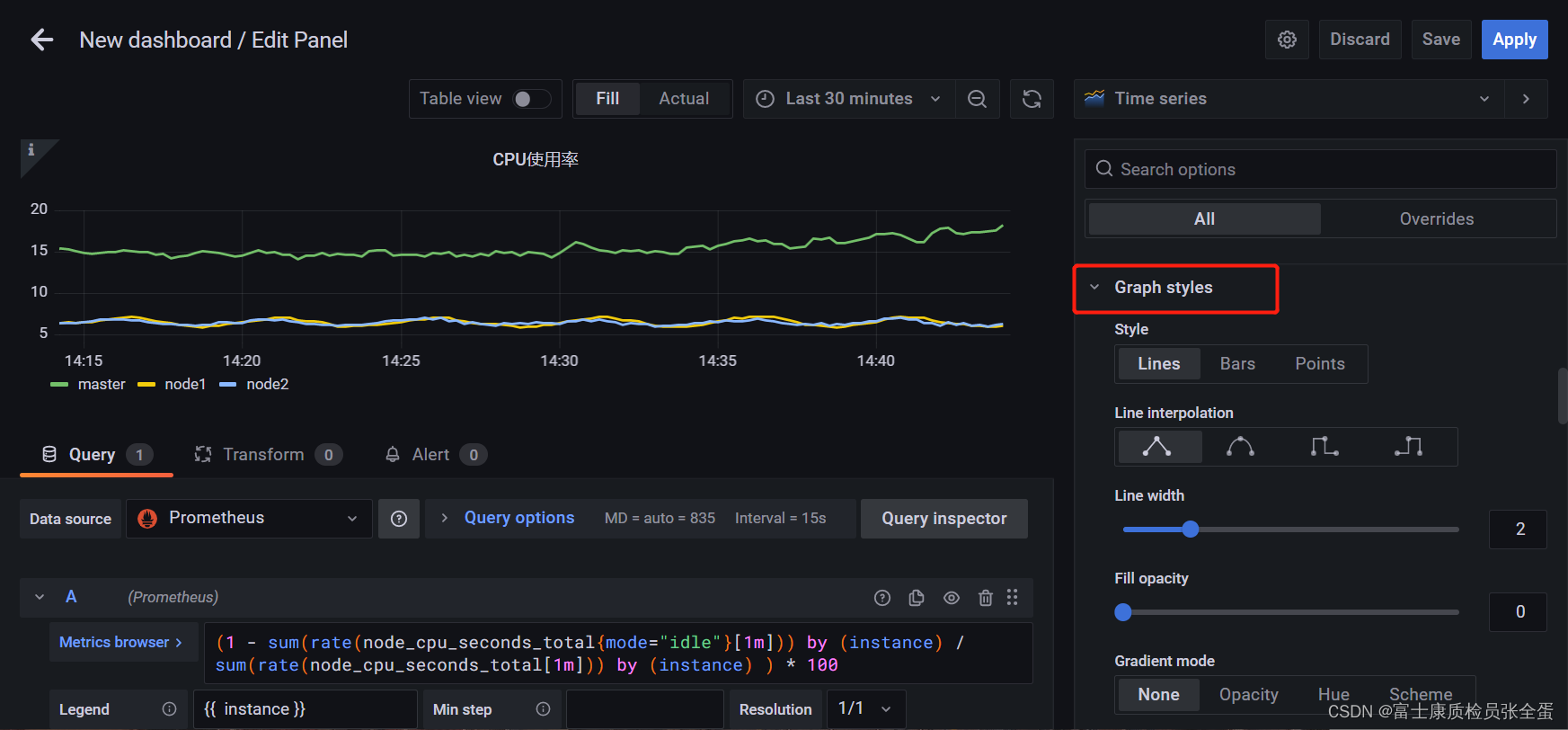The image size is (1568, 730).
Task: Switch panel display to Actual
Action: pyautogui.click(x=684, y=99)
